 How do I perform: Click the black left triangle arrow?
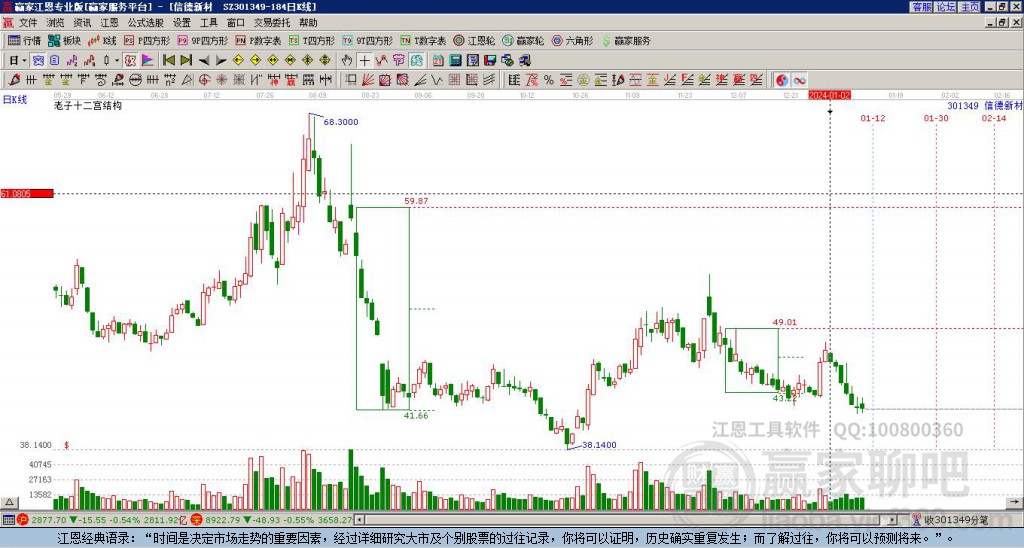(204, 61)
